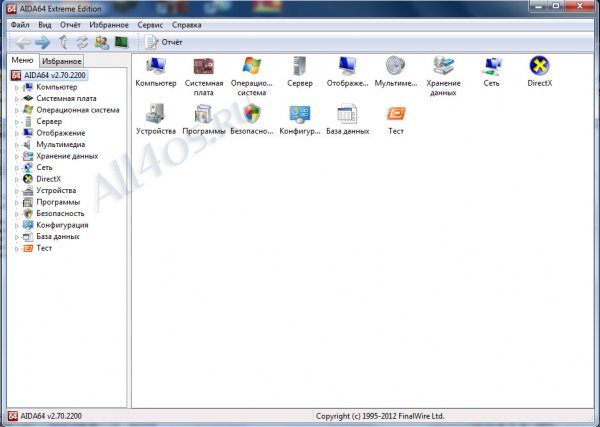Open the Сервер icon in the main pane
The image size is (600, 427).
[300, 72]
